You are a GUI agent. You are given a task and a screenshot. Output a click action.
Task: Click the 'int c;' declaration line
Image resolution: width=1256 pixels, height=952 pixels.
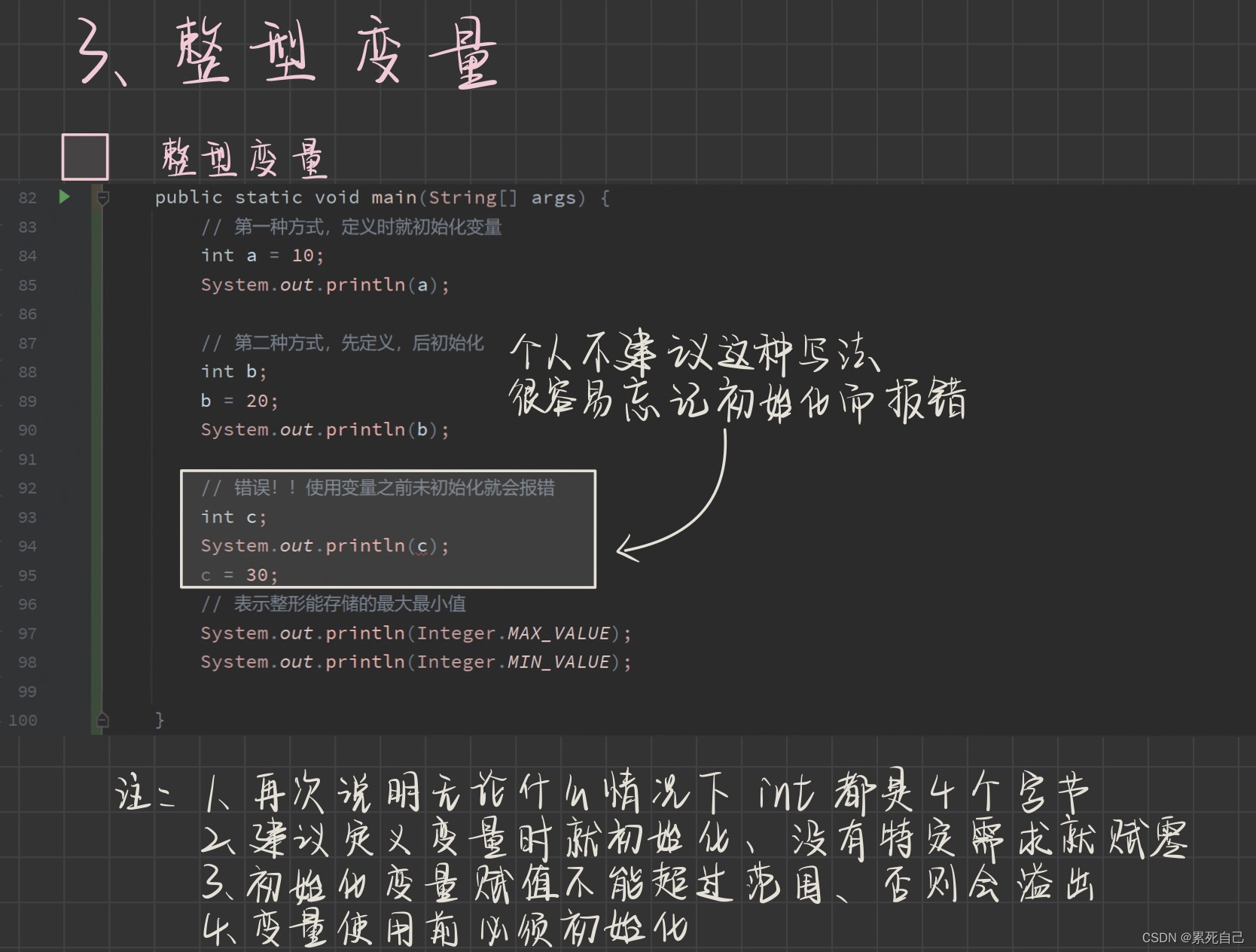click(x=233, y=517)
